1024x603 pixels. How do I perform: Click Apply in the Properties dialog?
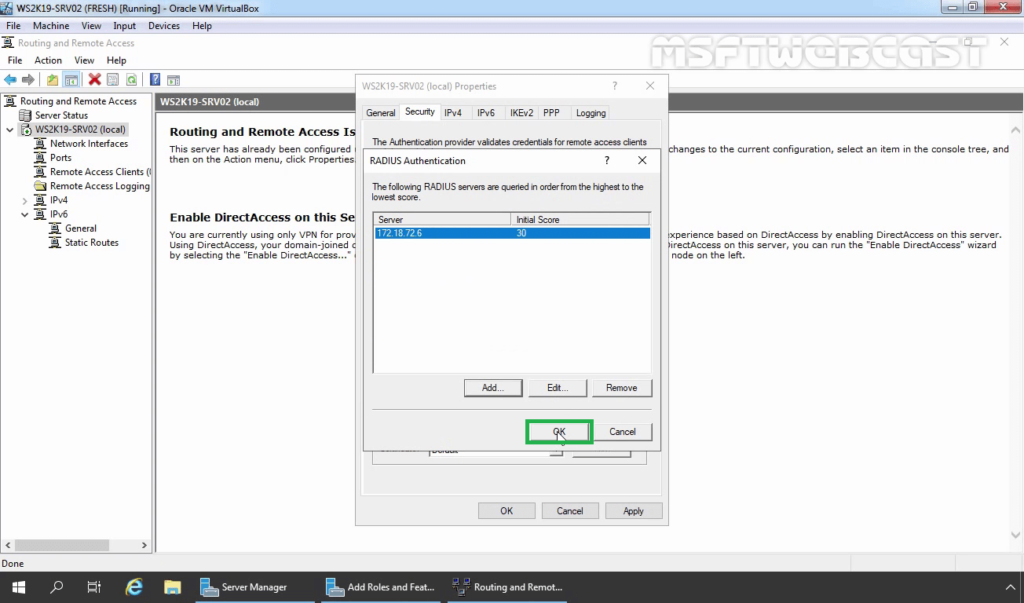click(633, 511)
